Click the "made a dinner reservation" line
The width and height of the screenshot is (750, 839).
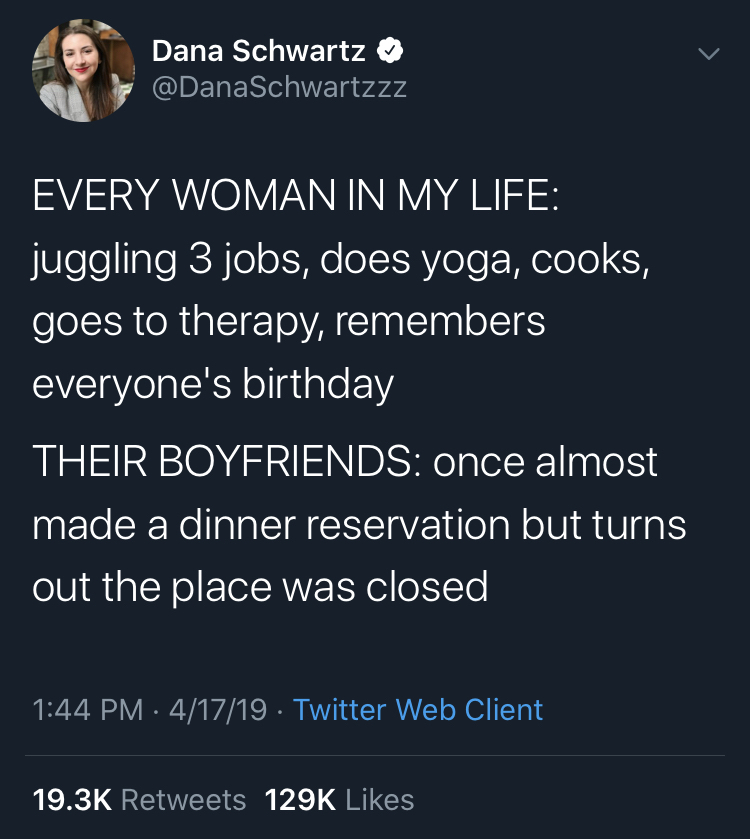[x=359, y=525]
